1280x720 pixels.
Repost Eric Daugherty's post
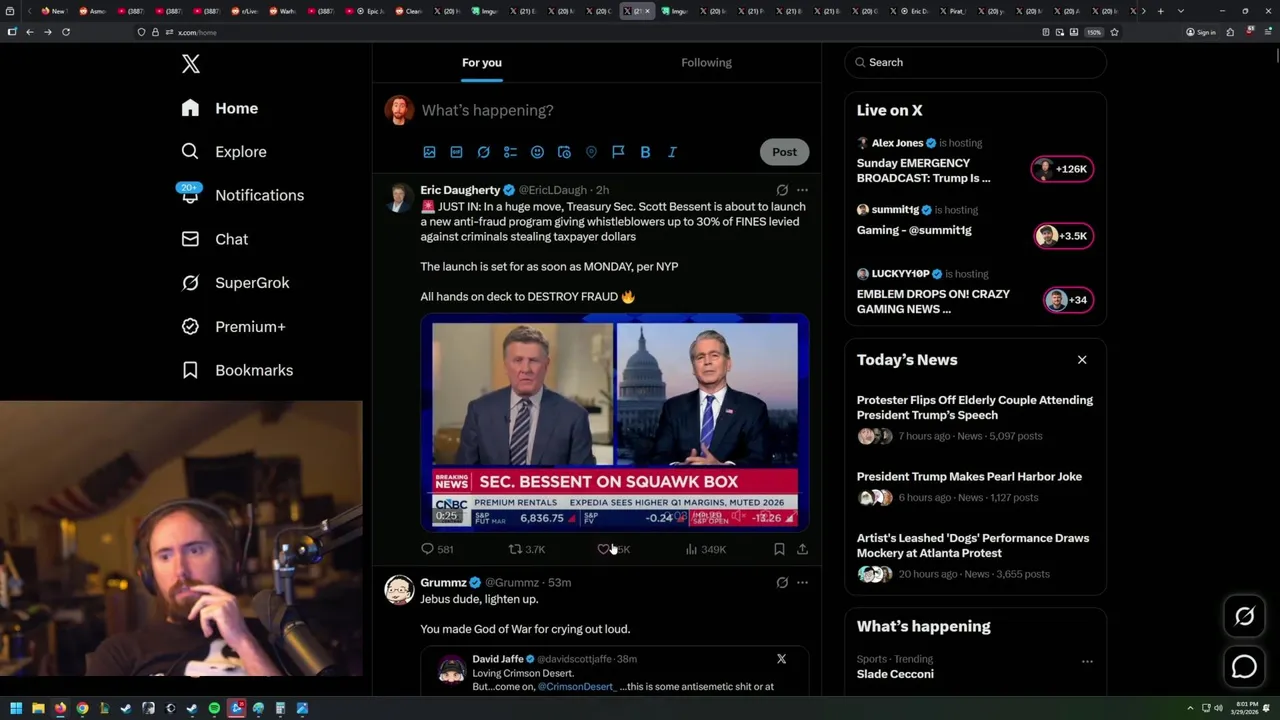coord(527,549)
